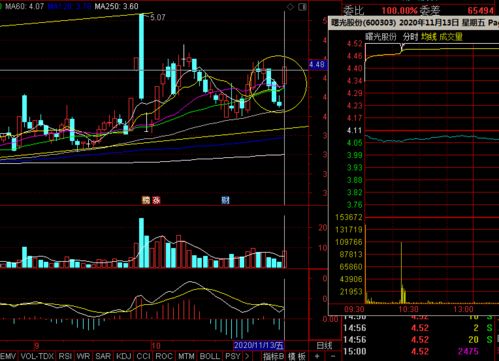This screenshot has width=499, height=361.
Task: Toggle the 成交量 legend in intraday popup
Action: pos(451,37)
